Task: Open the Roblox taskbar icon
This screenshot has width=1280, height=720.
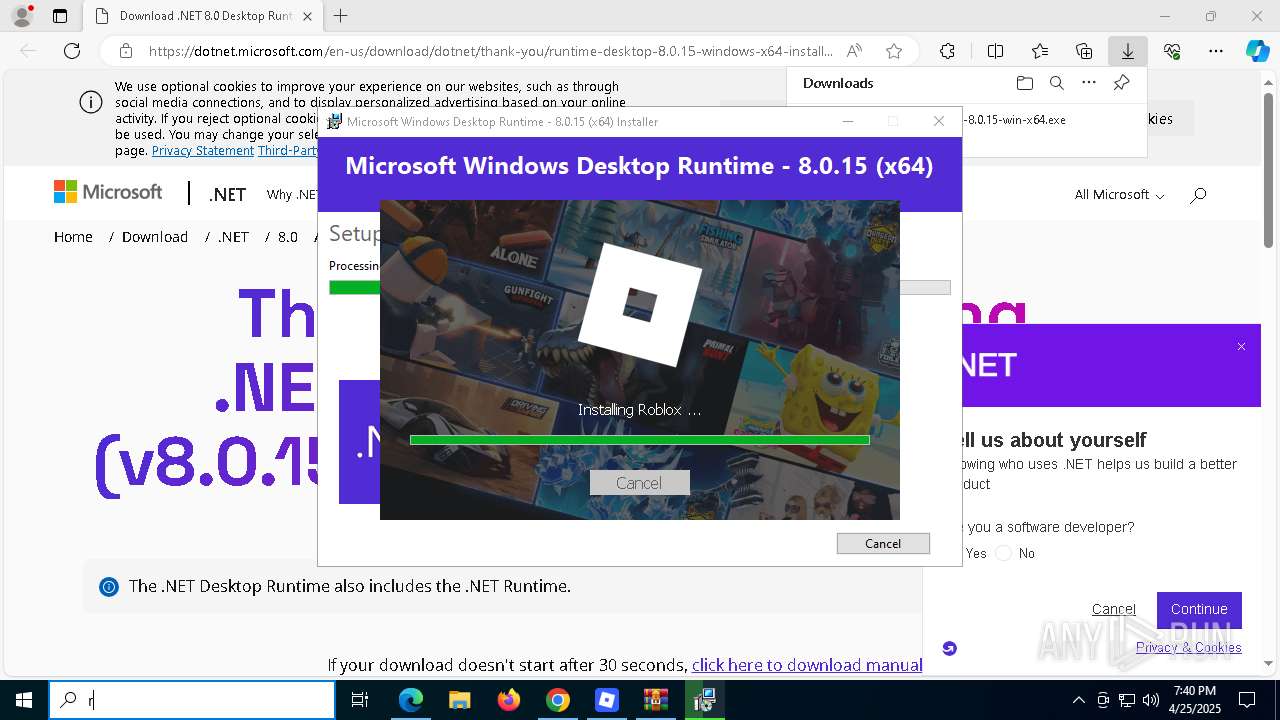Action: [x=606, y=700]
